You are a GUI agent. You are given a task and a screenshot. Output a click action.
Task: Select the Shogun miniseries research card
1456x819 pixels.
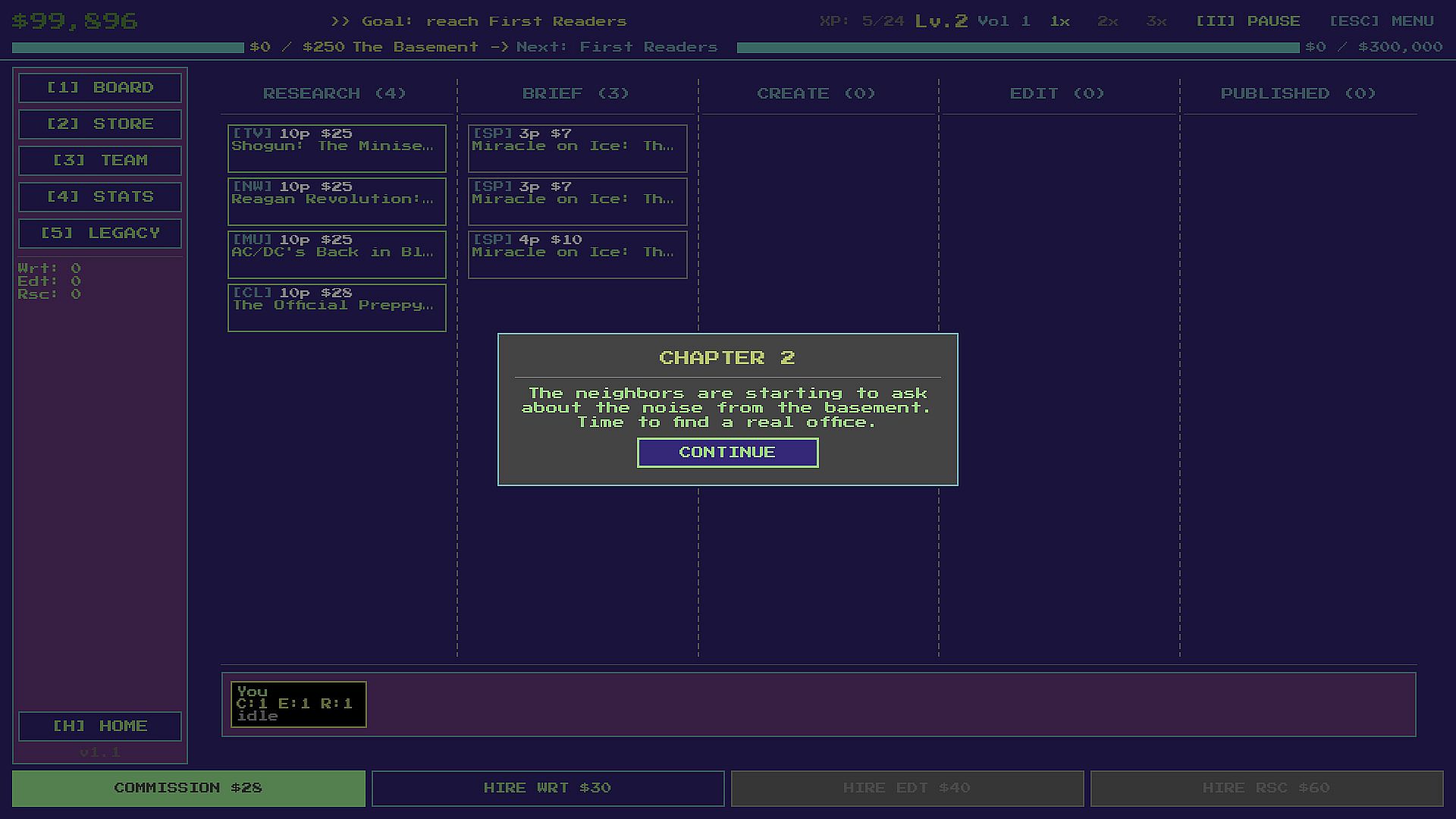pos(337,149)
